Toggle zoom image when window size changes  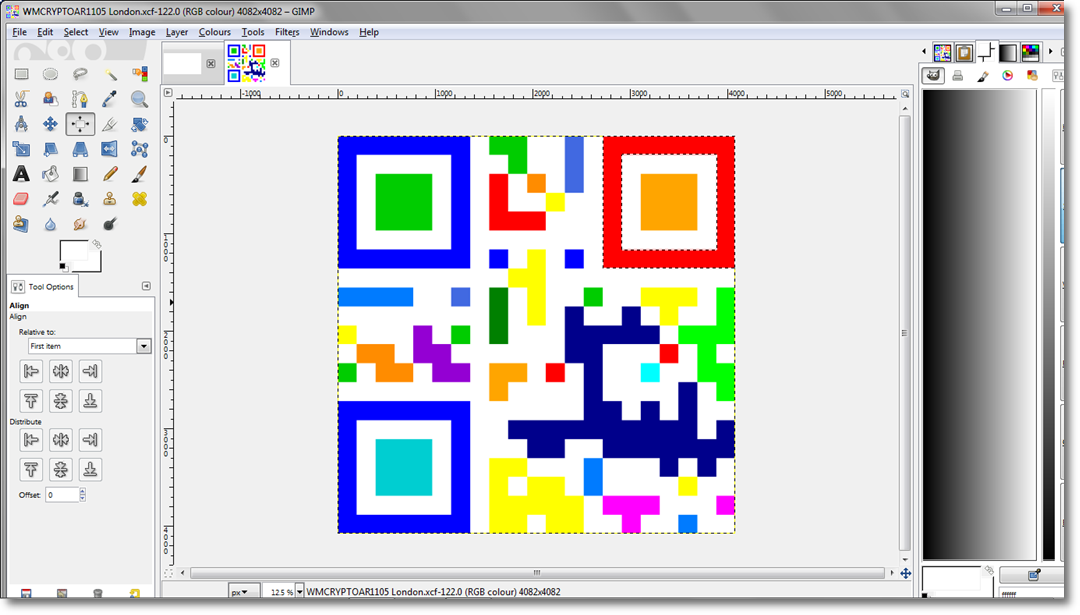click(905, 94)
